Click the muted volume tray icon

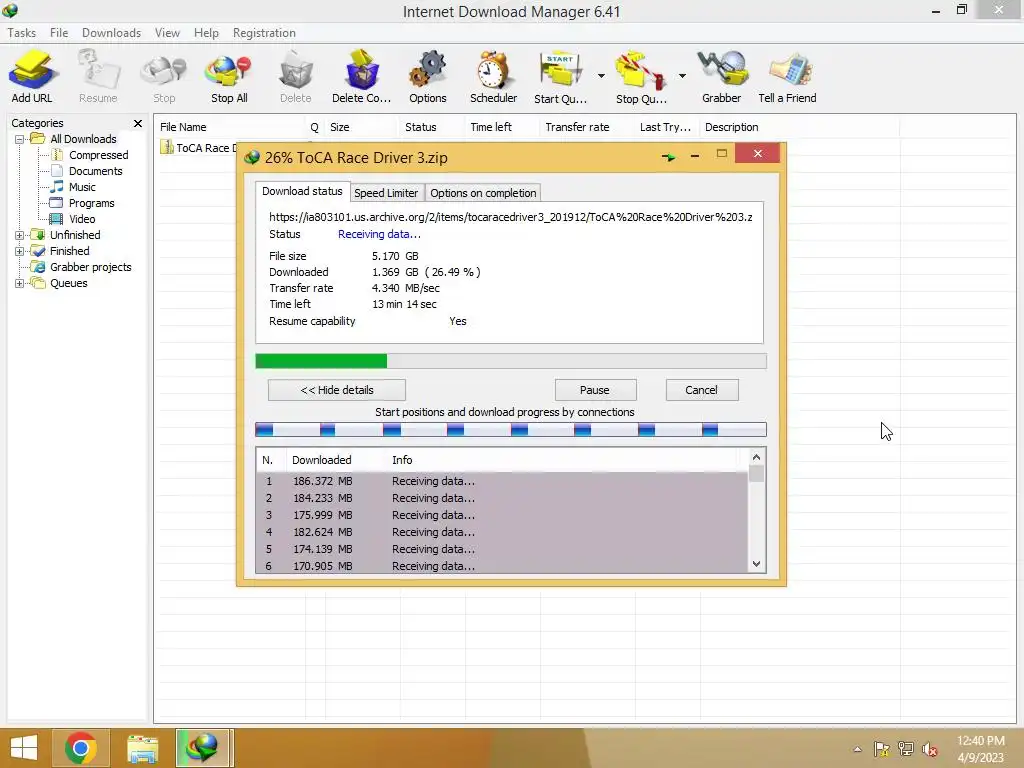930,750
